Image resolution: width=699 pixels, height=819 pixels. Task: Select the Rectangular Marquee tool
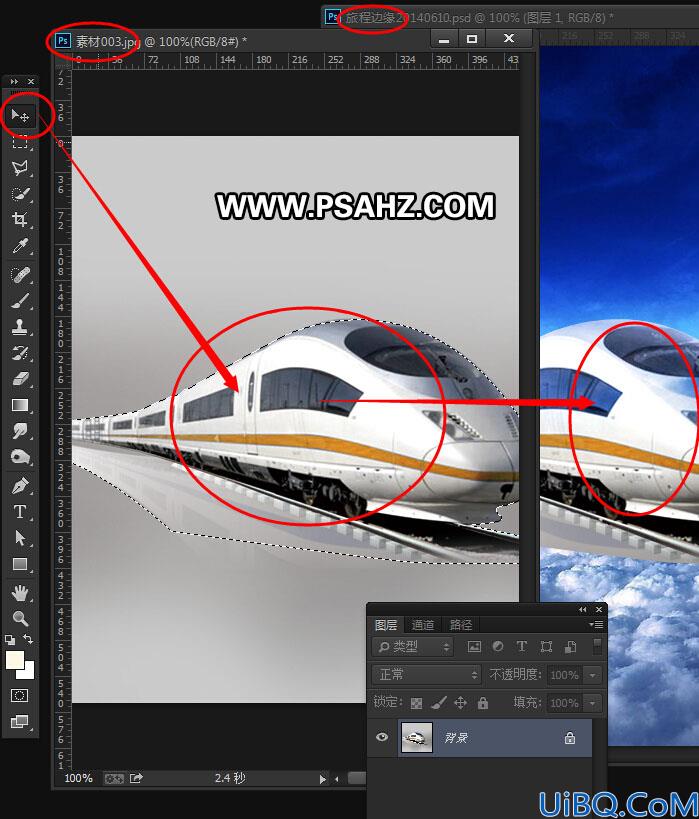20,142
